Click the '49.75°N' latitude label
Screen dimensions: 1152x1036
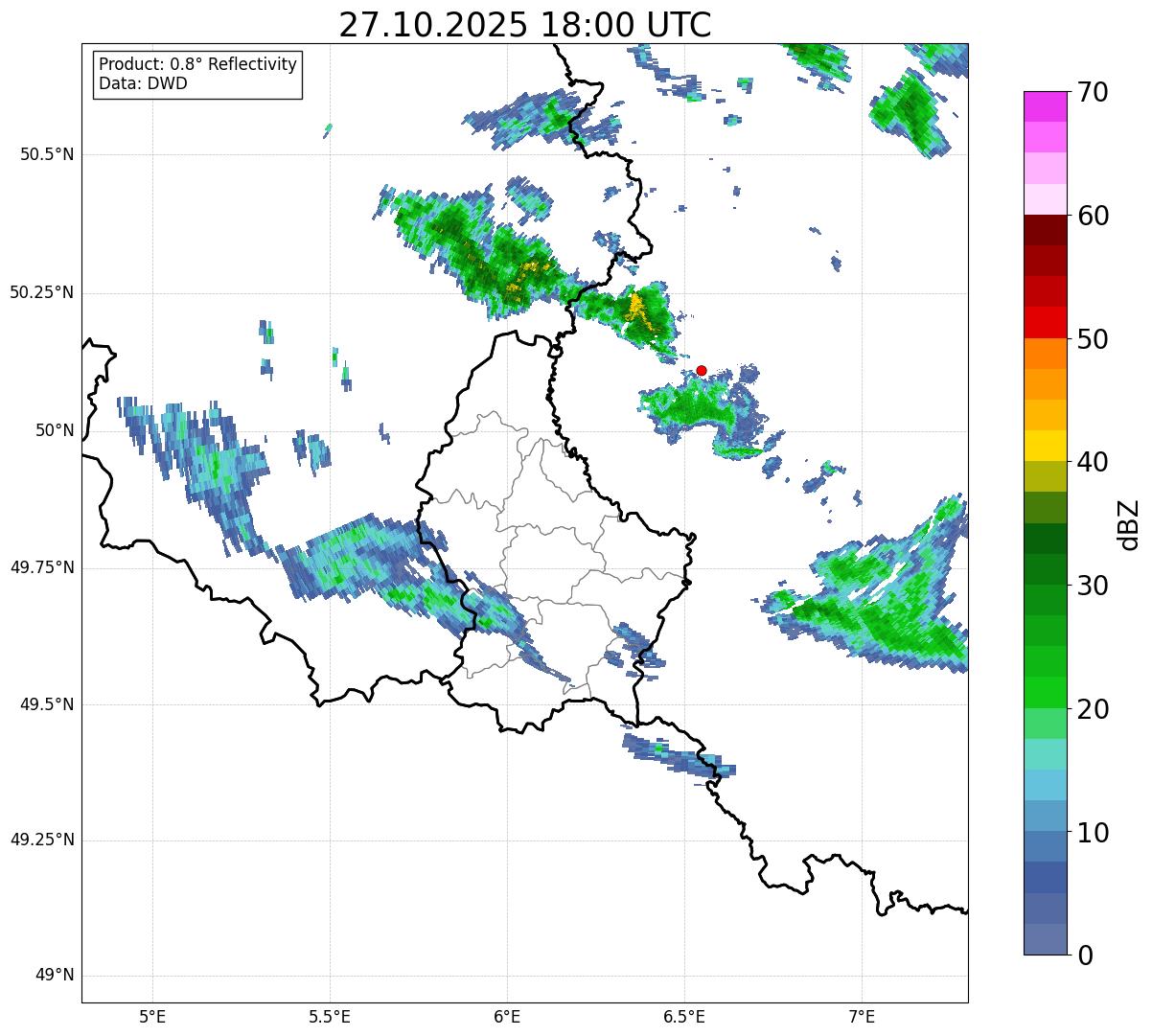[42, 567]
